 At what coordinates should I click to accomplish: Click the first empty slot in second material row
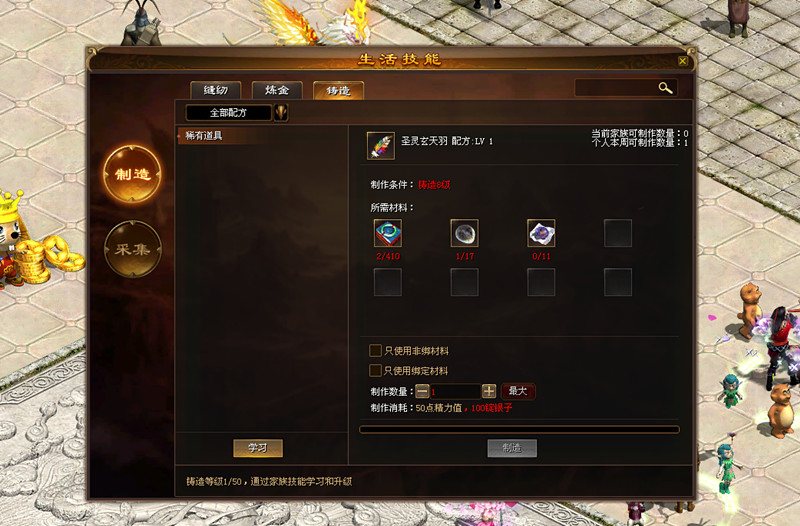[x=388, y=282]
